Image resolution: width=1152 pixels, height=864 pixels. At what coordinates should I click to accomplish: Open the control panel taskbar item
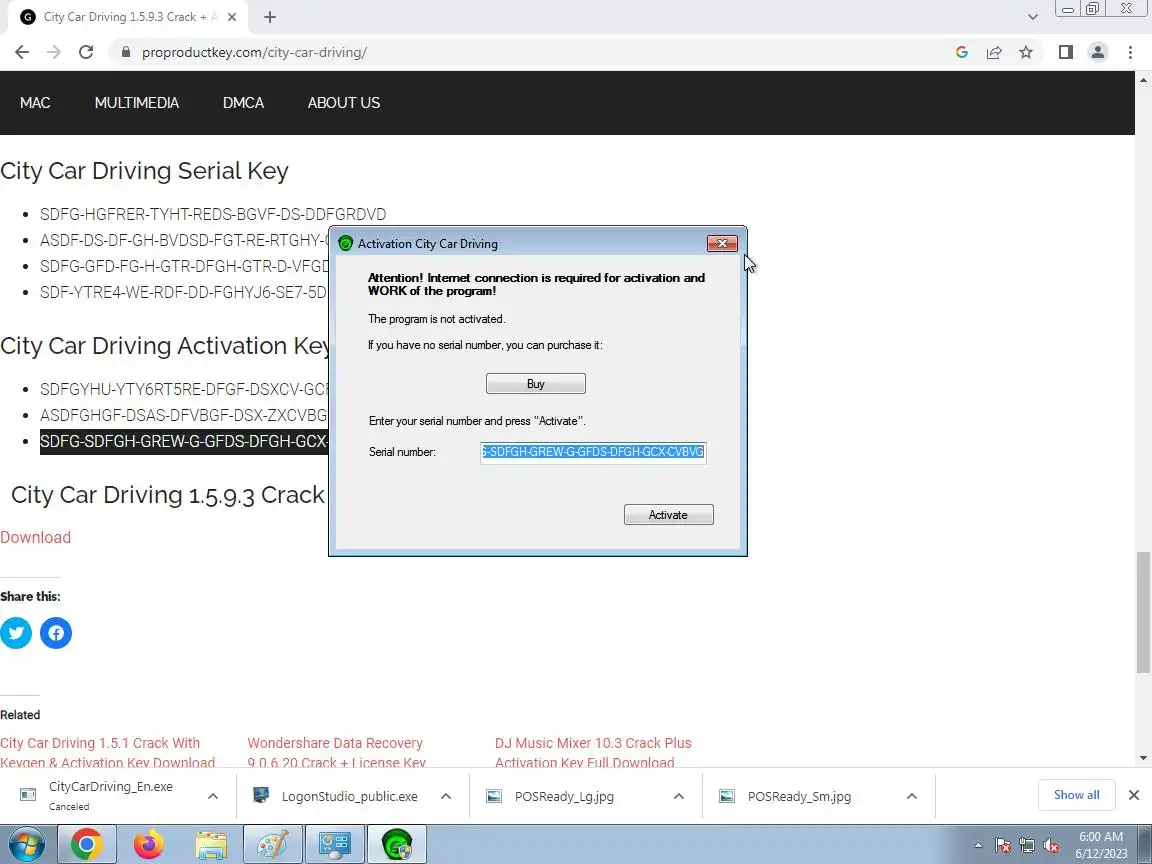pyautogui.click(x=335, y=844)
